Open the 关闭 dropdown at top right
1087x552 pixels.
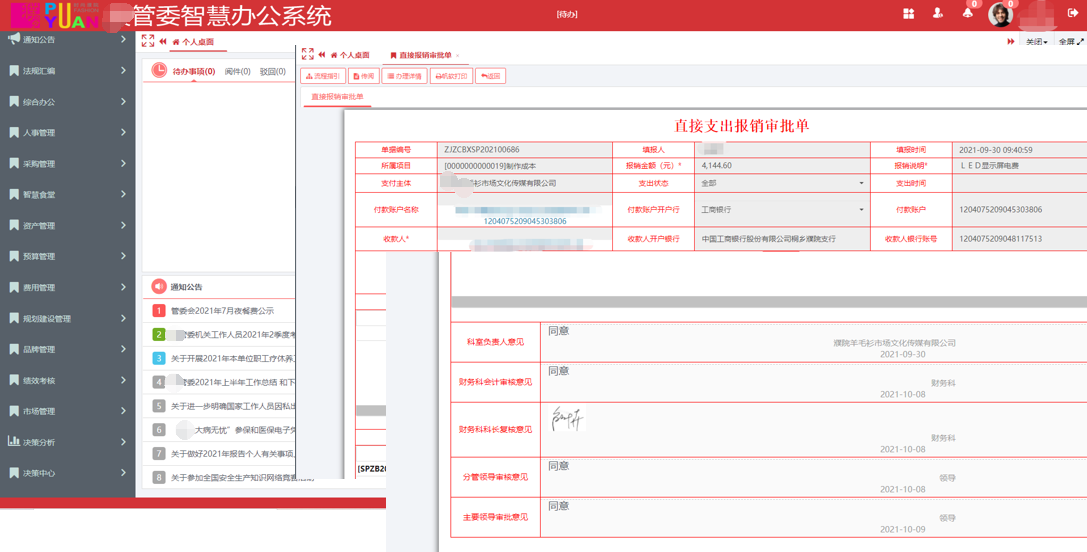(x=1036, y=42)
